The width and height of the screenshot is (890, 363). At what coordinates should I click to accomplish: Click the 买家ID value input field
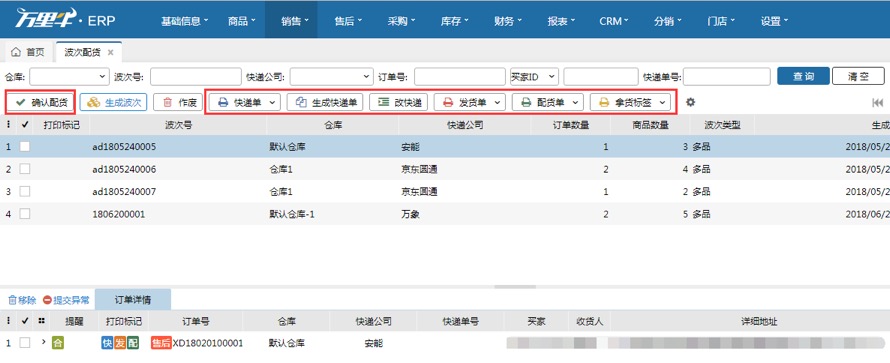[601, 77]
